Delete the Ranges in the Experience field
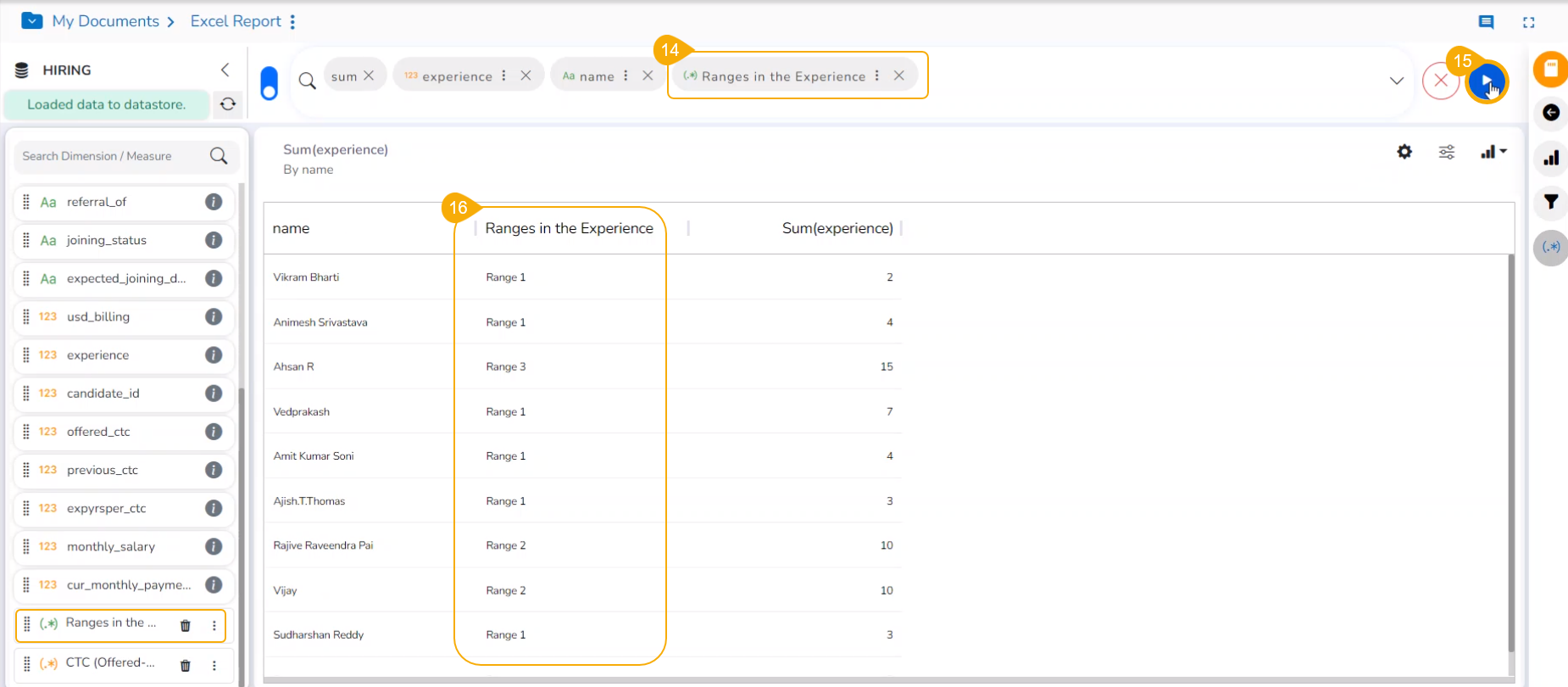 (x=186, y=626)
